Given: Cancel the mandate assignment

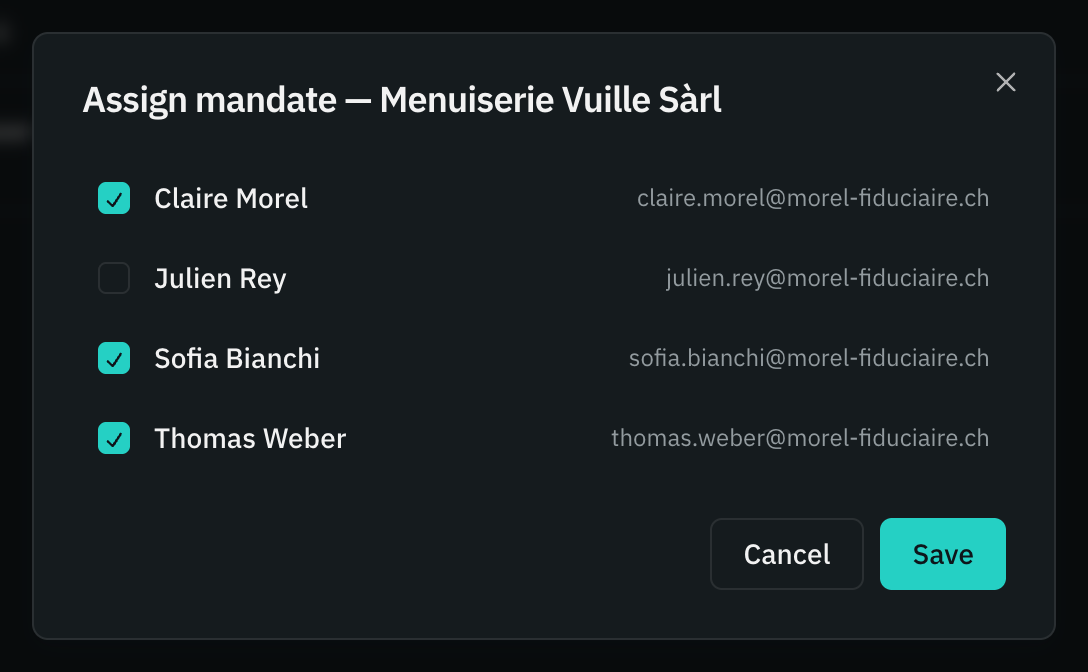Looking at the screenshot, I should (x=787, y=554).
